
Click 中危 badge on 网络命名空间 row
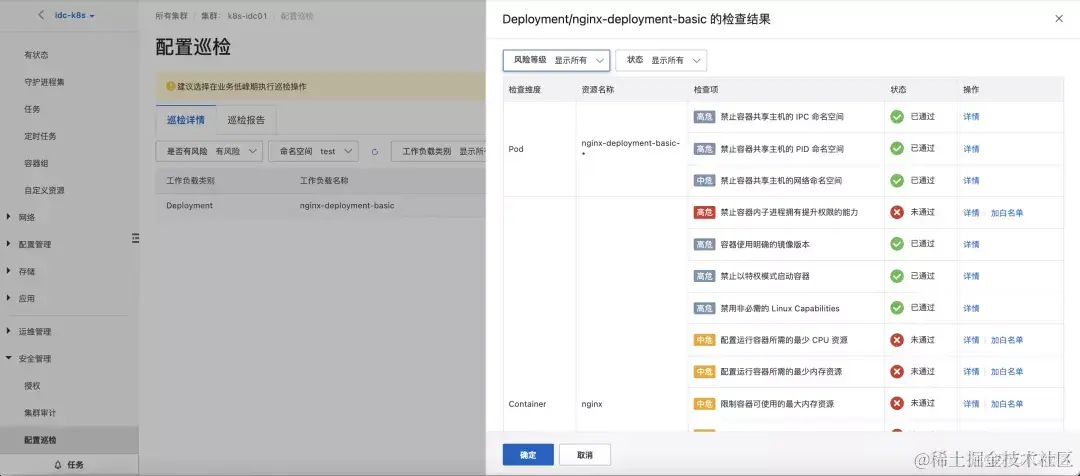pos(705,180)
